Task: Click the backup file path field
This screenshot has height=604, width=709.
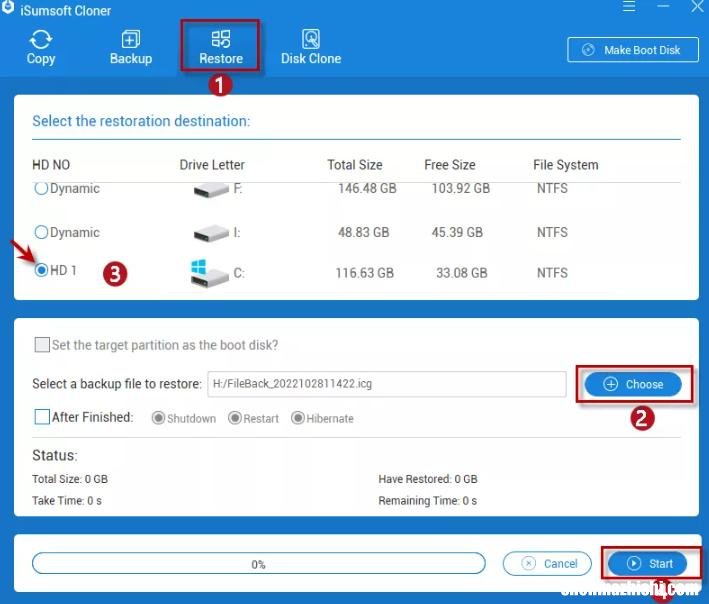Action: pos(386,384)
